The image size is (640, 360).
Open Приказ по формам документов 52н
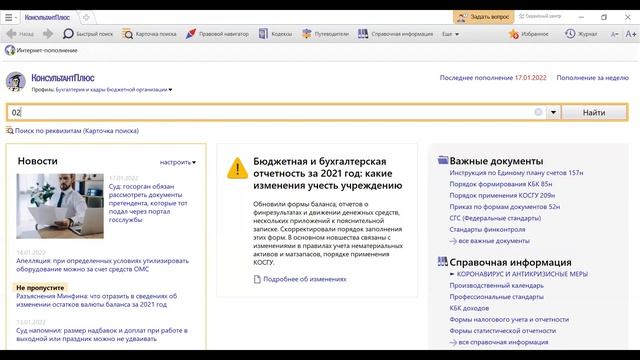[504, 207]
